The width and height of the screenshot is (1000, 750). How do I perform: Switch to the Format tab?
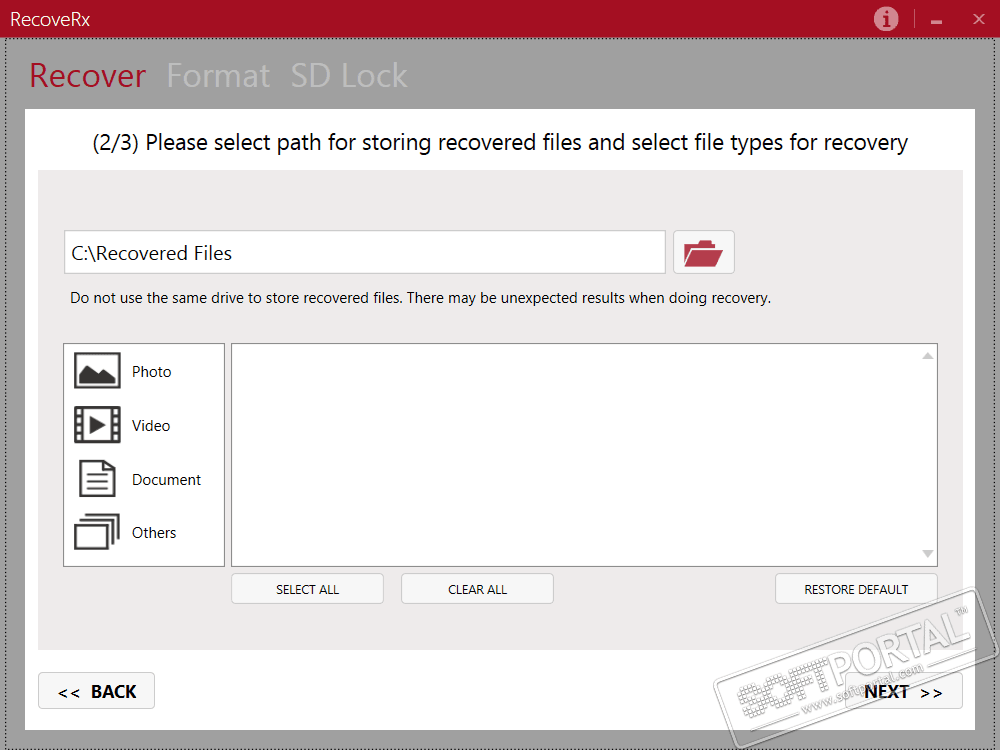(218, 76)
